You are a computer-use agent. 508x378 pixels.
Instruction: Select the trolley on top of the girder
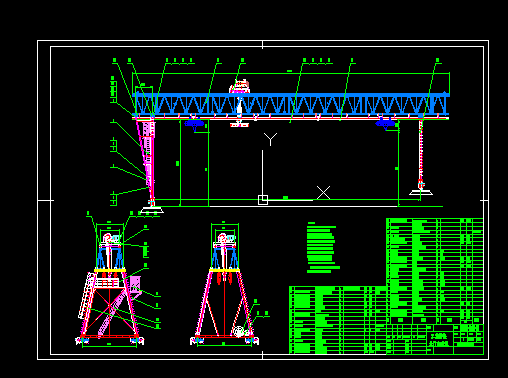click(x=239, y=87)
